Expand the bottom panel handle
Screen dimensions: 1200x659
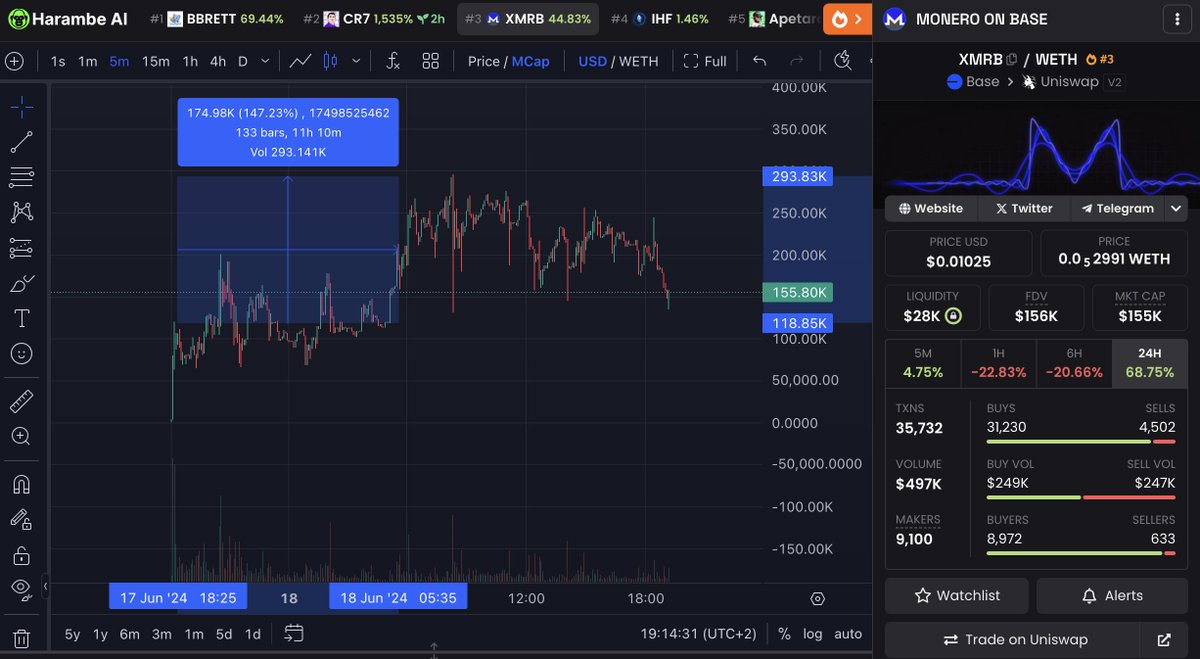tap(434, 651)
